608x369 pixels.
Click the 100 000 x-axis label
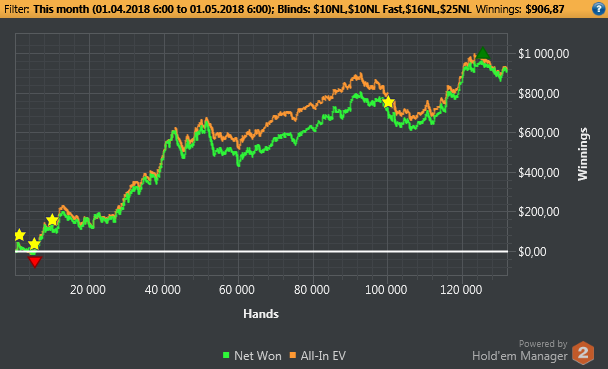[x=386, y=290]
